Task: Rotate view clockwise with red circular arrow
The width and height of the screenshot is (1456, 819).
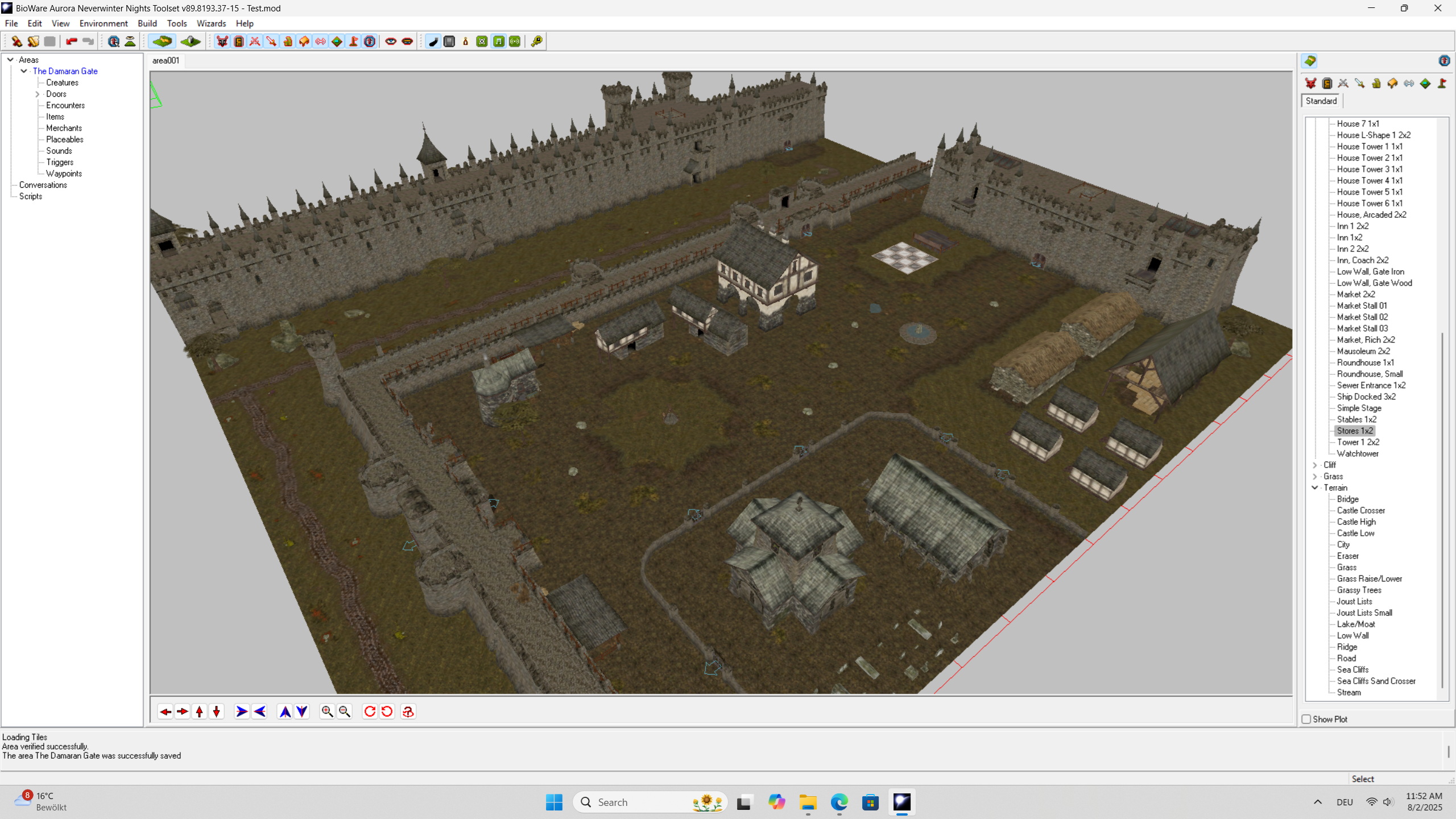Action: (x=370, y=712)
